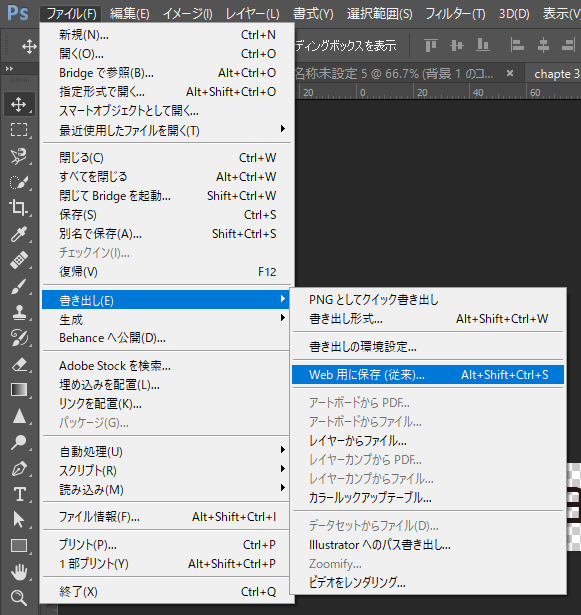Choose 書き出しの環境設定...
The height and width of the screenshot is (615, 581).
coord(428,347)
